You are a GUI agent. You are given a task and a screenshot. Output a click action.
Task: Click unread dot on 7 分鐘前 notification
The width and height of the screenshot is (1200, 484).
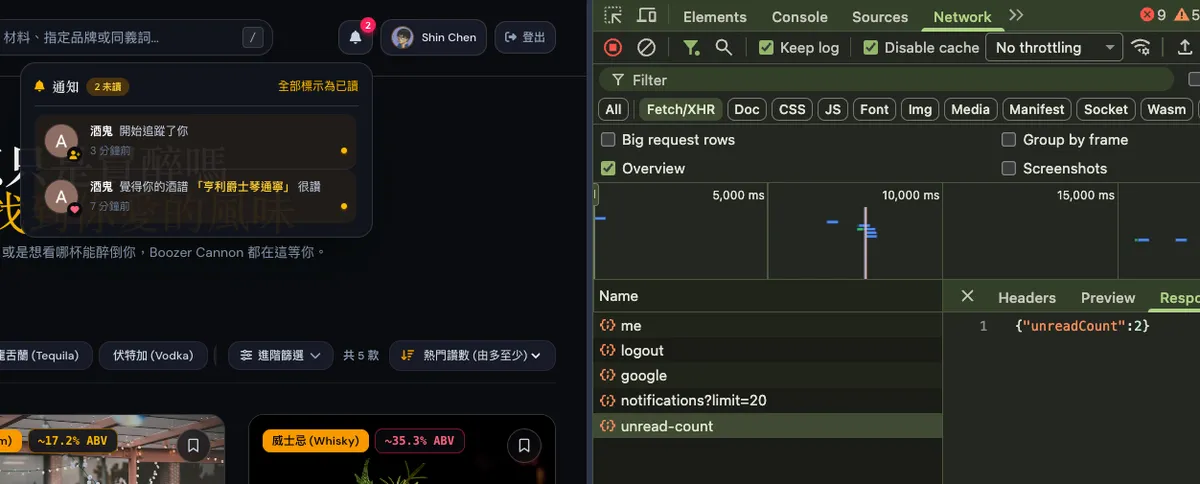(x=344, y=207)
